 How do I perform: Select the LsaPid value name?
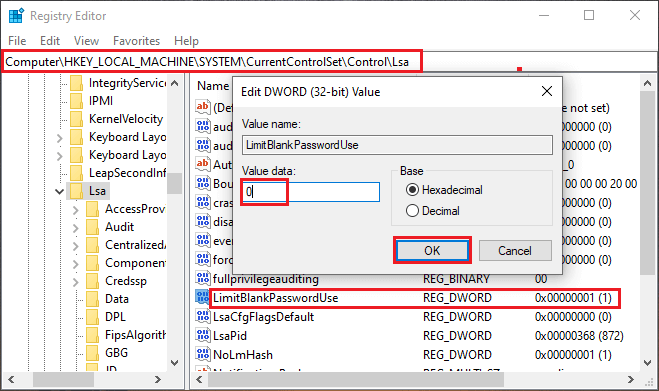click(230, 336)
